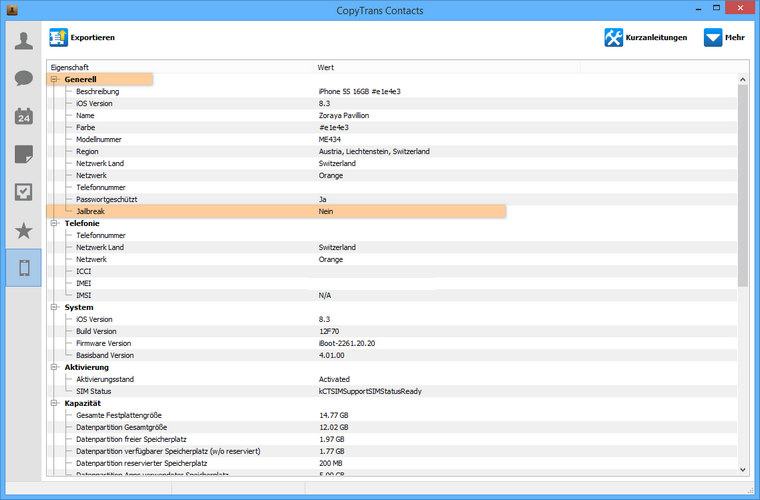Click the value 'kCTSIMSupportSIMStatusReady'
This screenshot has width=760, height=500.
370,391
